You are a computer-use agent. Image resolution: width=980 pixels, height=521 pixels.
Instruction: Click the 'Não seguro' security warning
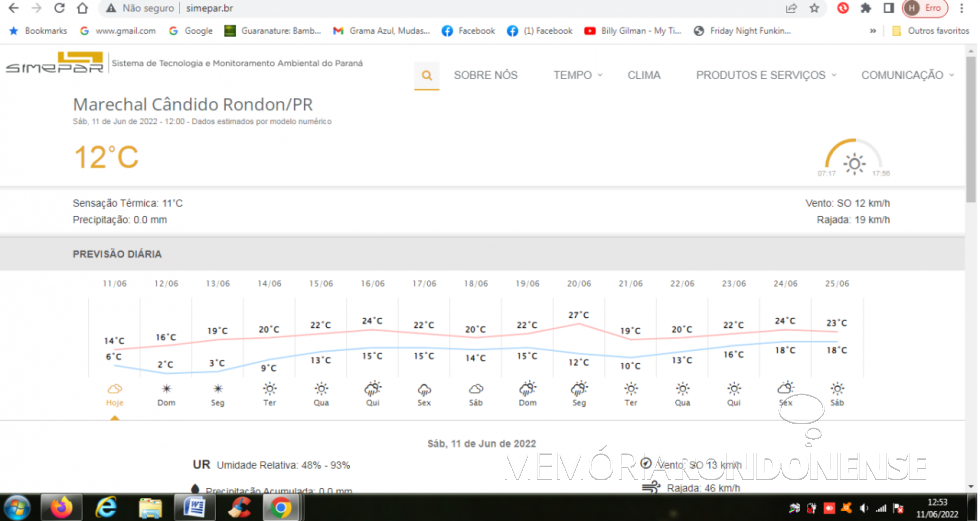(140, 8)
